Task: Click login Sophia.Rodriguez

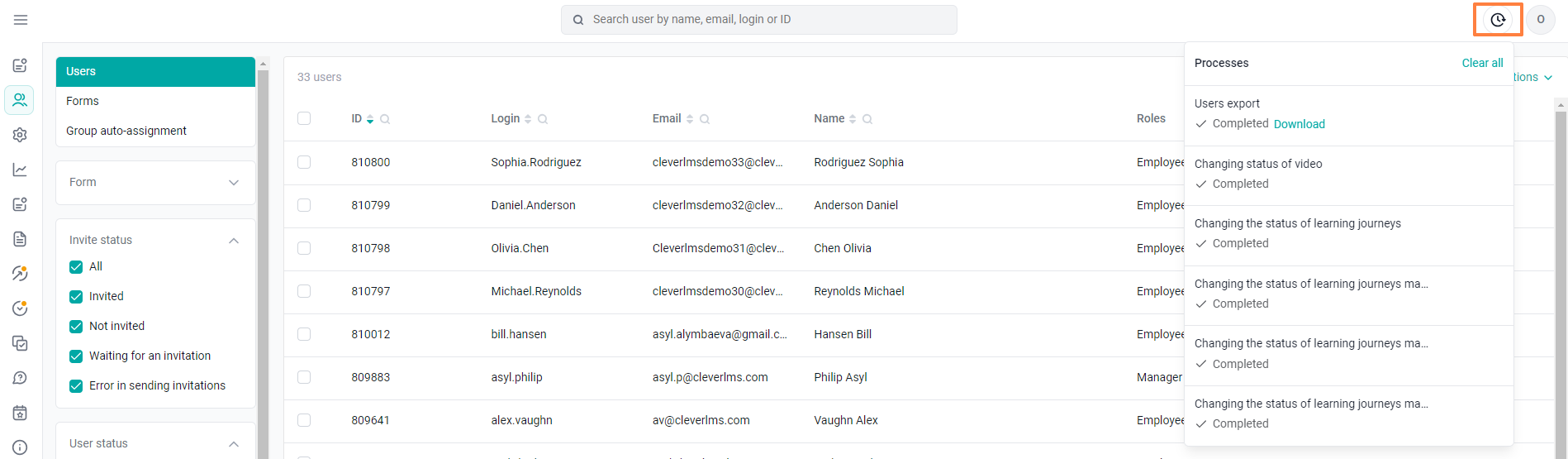Action: 536,162
